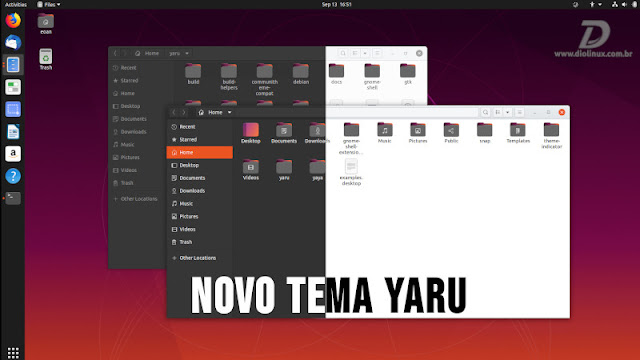
Task: Go forward in front Files window
Action: coord(184,112)
